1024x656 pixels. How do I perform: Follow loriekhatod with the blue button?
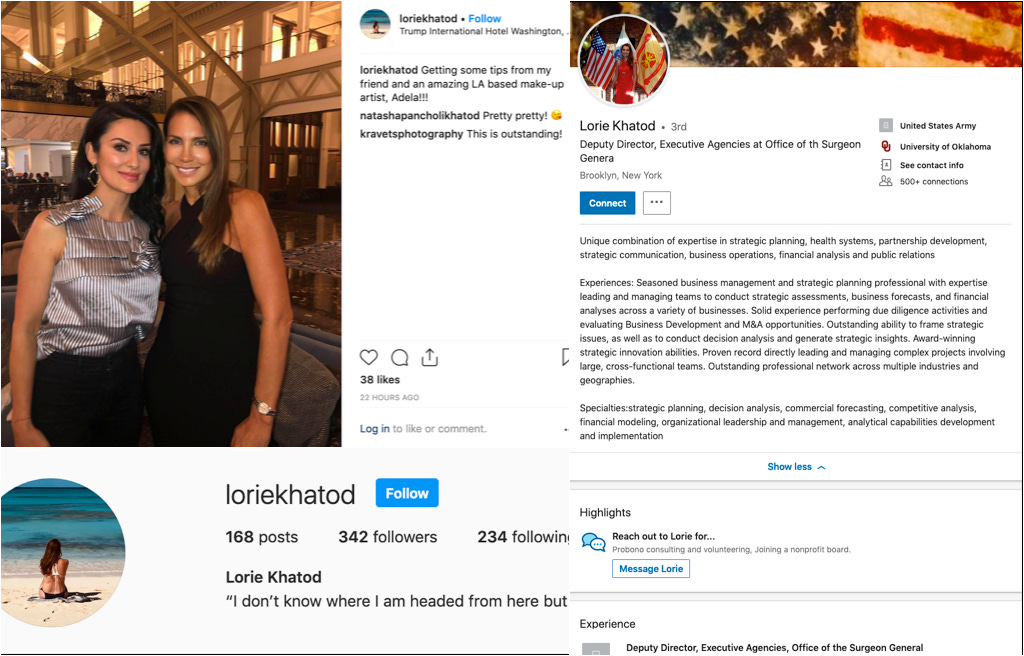click(407, 493)
